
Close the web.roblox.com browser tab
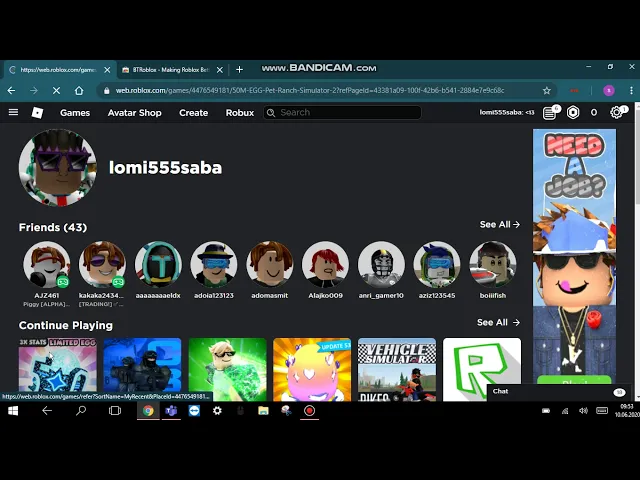click(x=107, y=70)
